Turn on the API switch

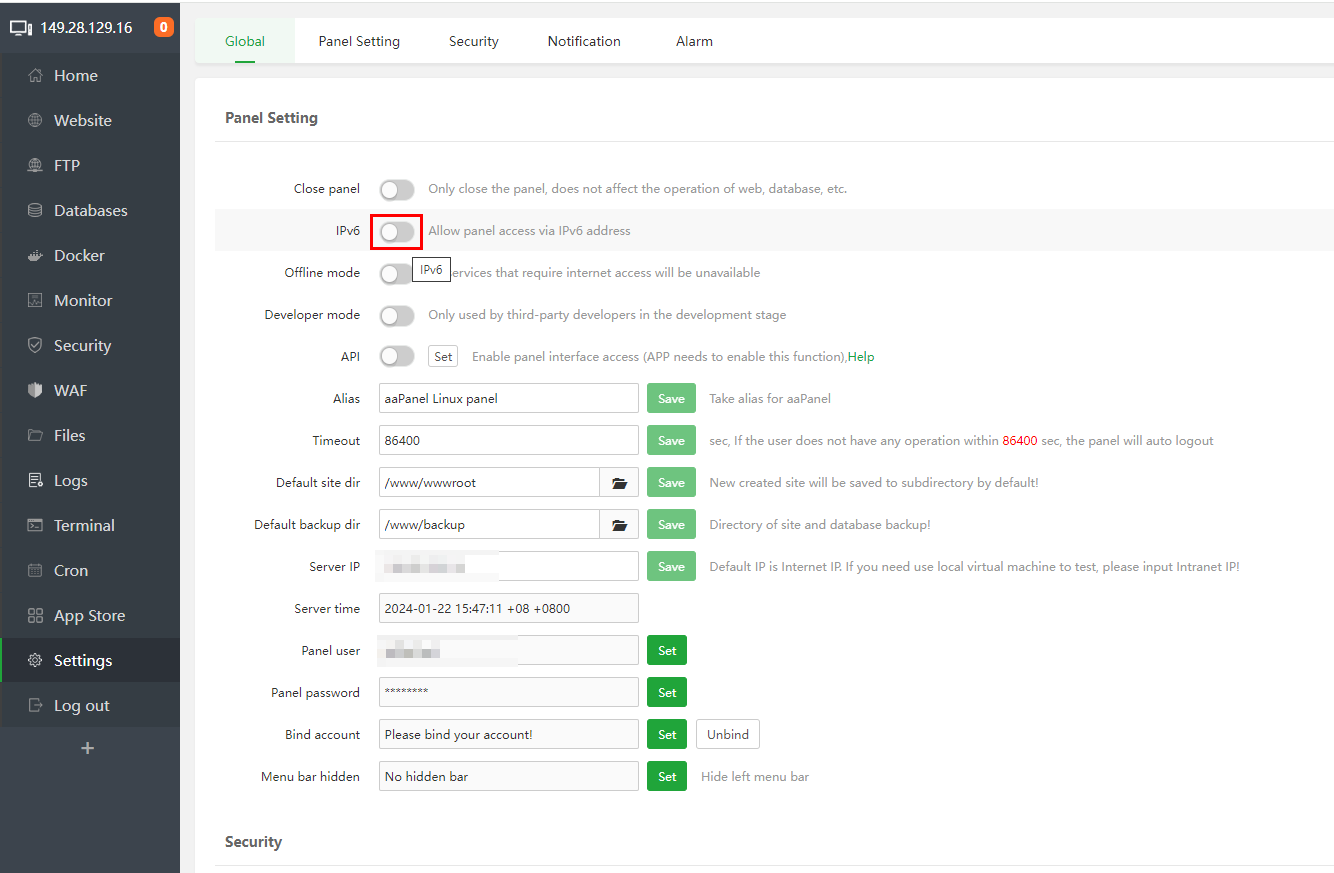tap(397, 356)
